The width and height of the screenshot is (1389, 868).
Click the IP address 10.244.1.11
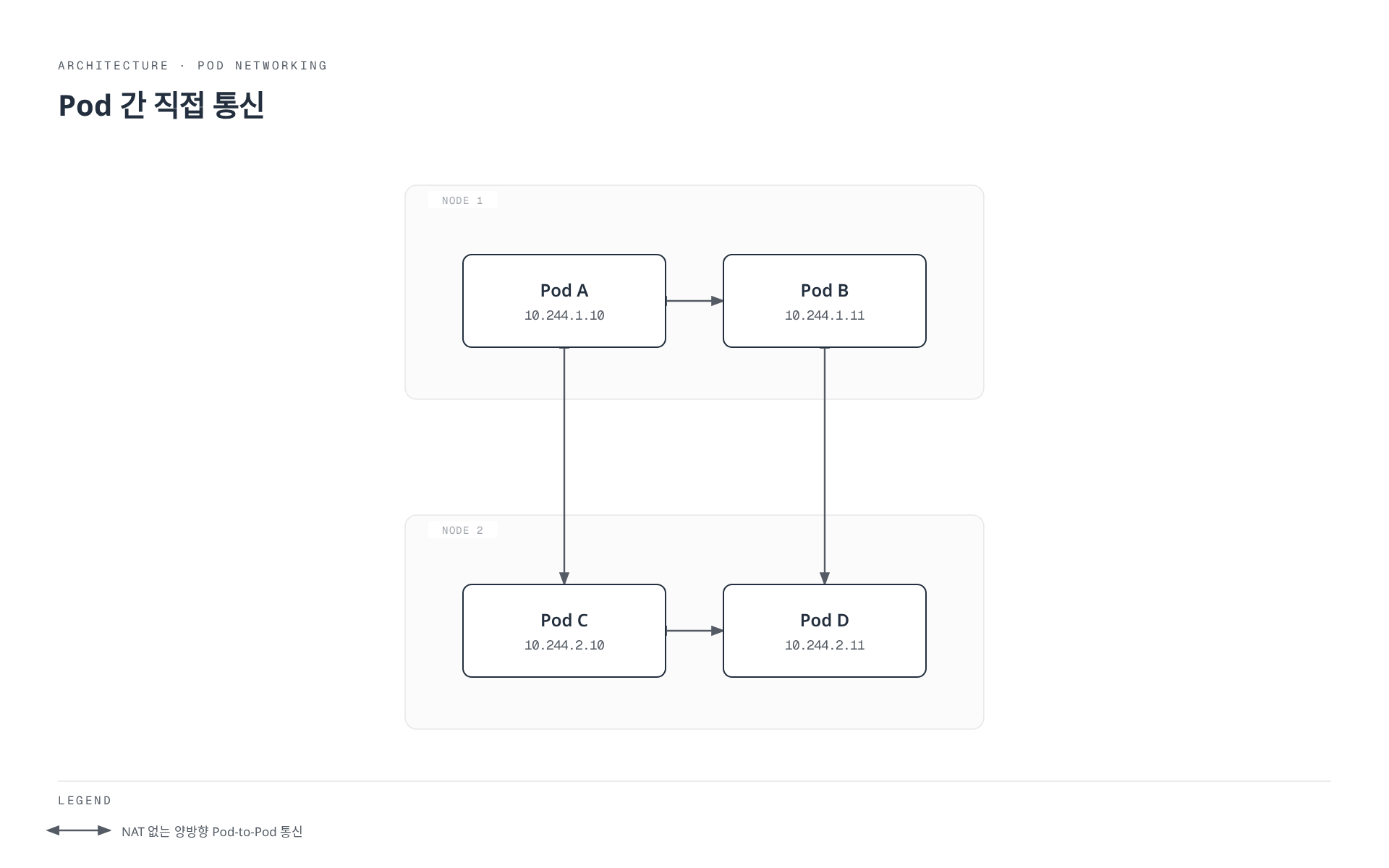(x=825, y=315)
